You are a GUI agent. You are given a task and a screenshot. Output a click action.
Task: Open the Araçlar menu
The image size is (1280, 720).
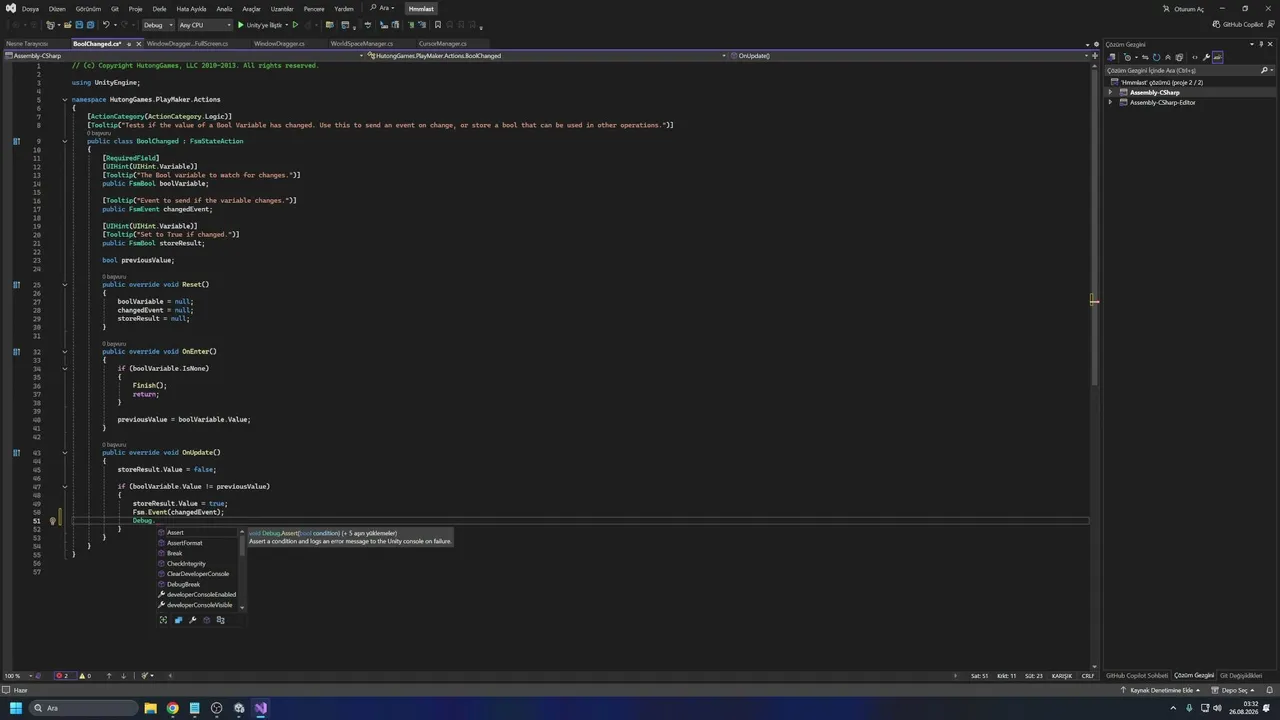pos(251,8)
